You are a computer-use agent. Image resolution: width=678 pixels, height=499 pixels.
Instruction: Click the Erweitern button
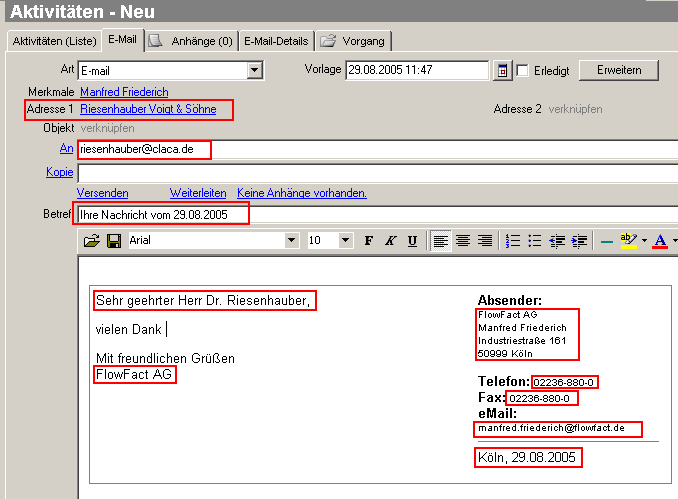click(x=619, y=70)
